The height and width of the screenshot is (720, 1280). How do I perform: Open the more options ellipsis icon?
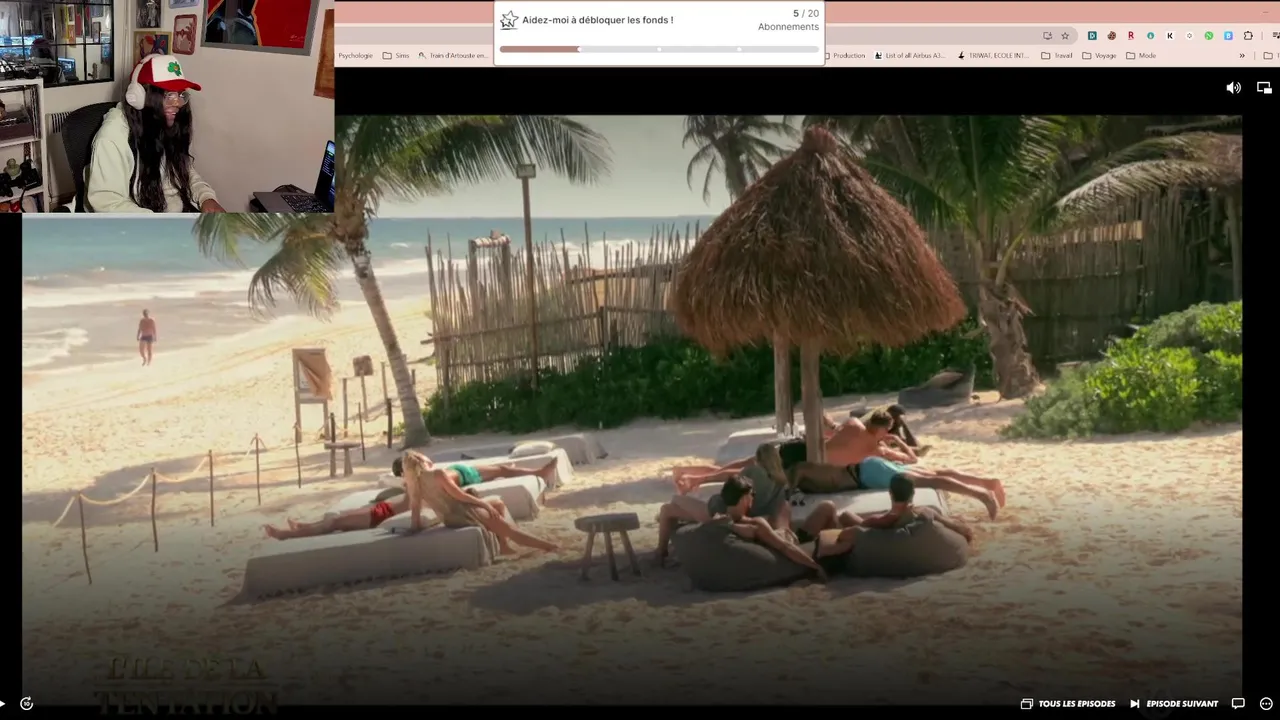(x=1266, y=703)
